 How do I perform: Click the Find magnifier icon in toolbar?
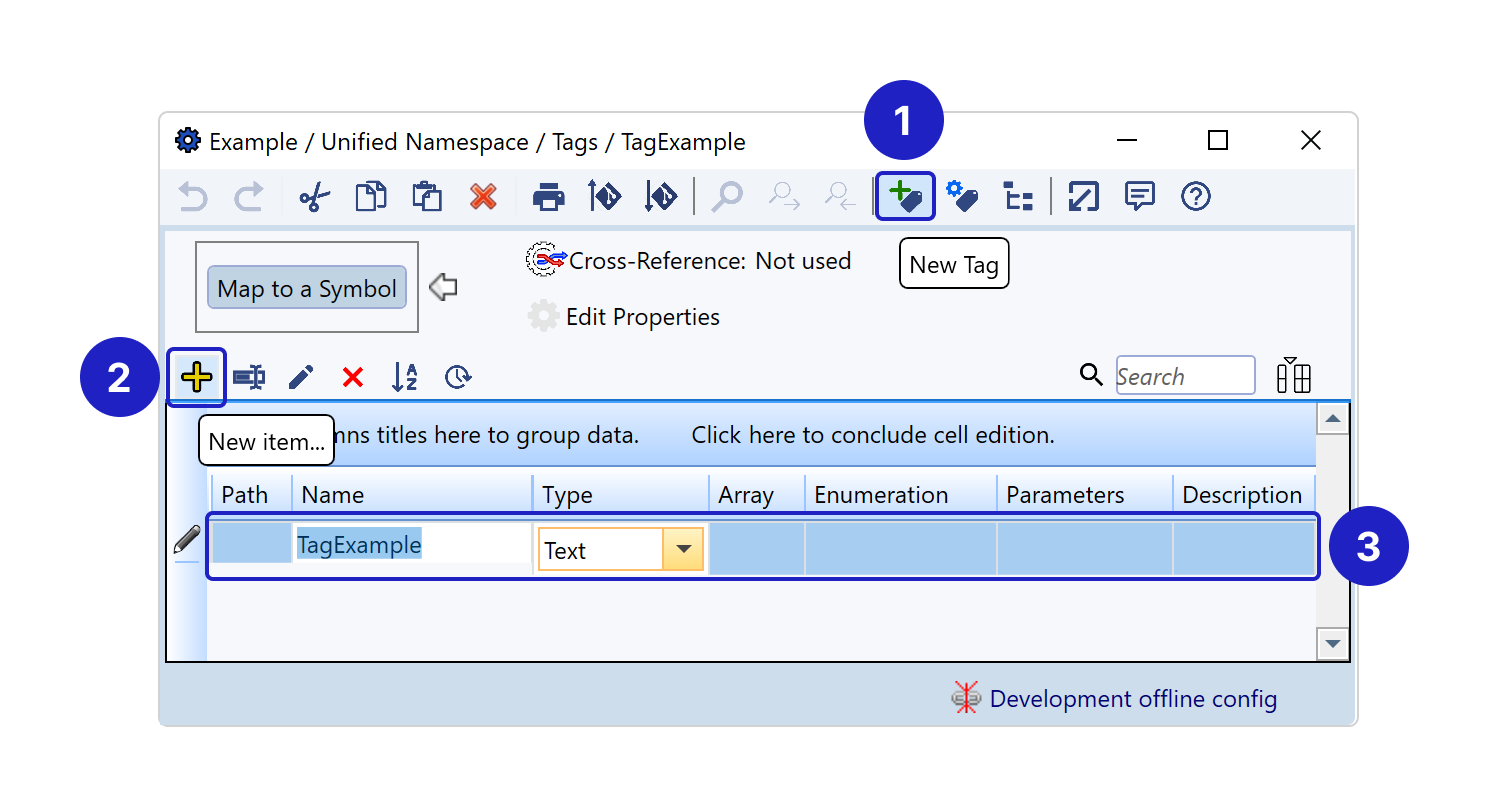click(x=727, y=197)
